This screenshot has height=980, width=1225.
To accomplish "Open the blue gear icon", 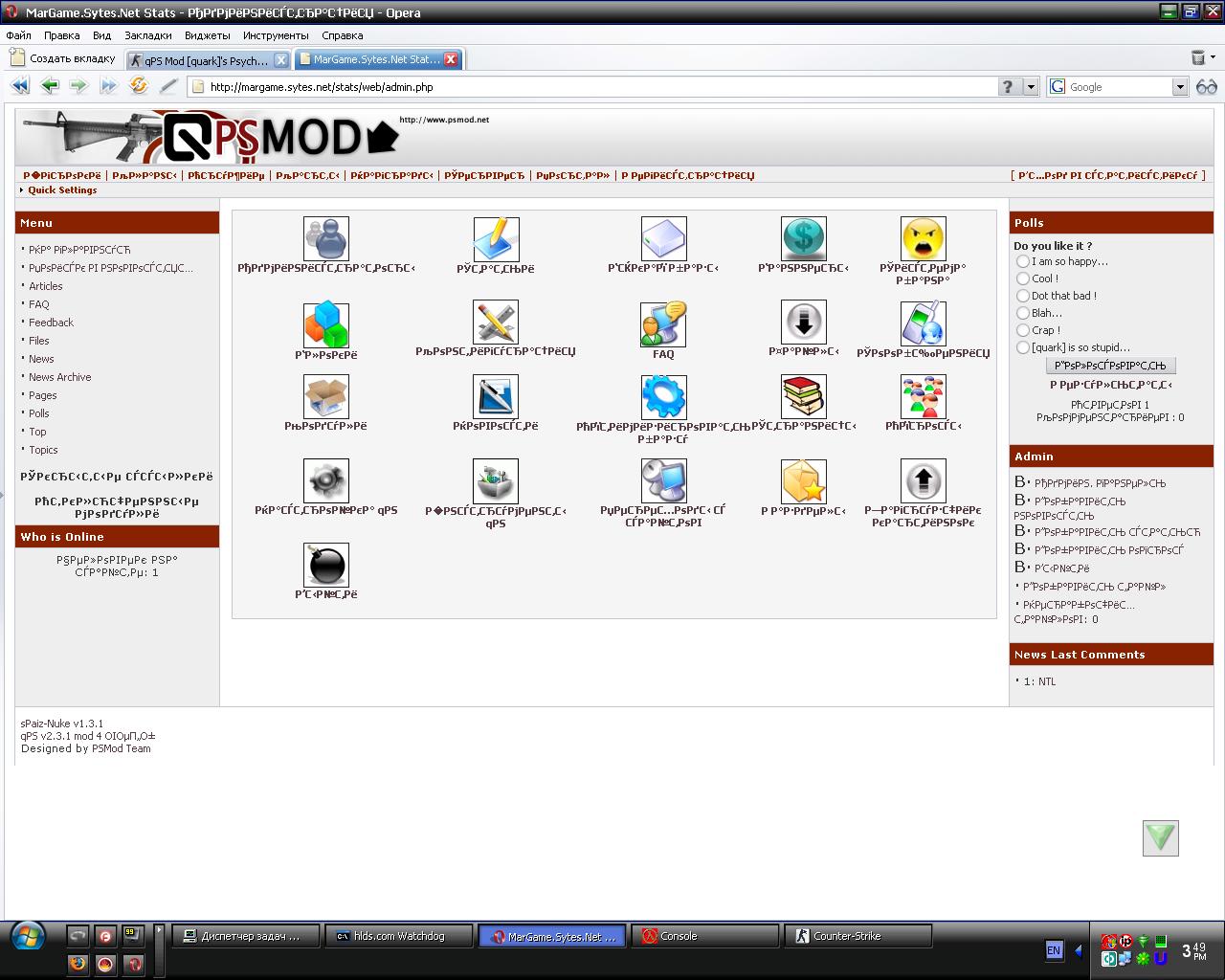I will click(x=664, y=396).
